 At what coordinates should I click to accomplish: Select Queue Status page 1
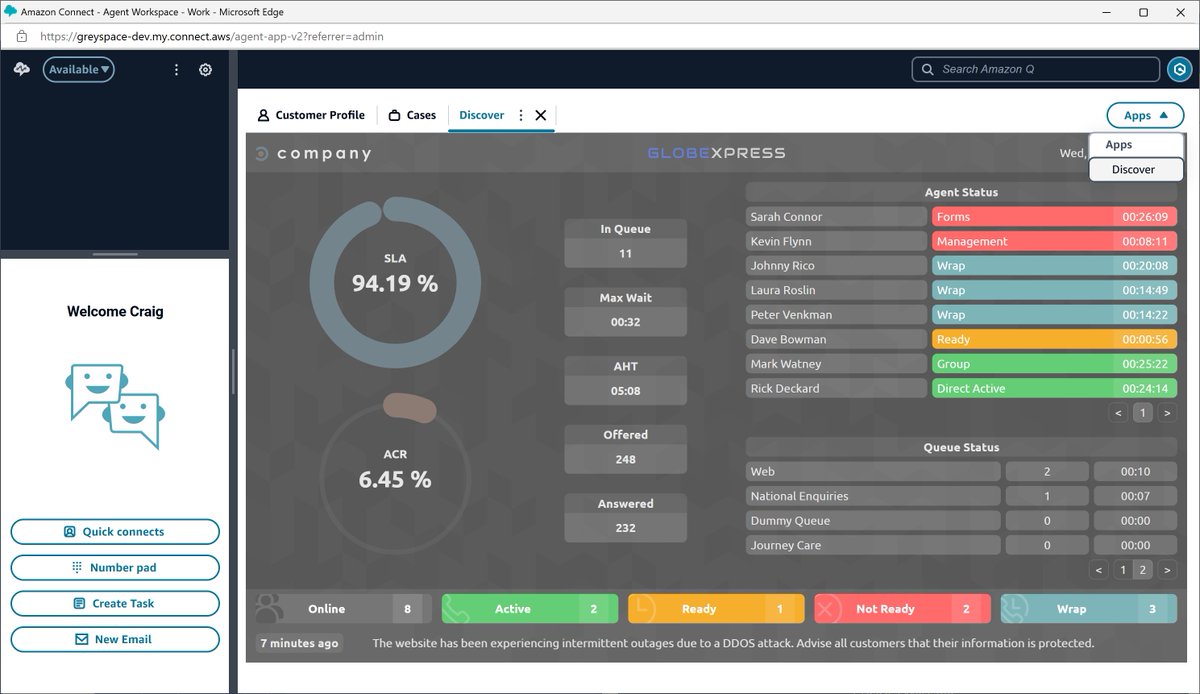click(1123, 570)
